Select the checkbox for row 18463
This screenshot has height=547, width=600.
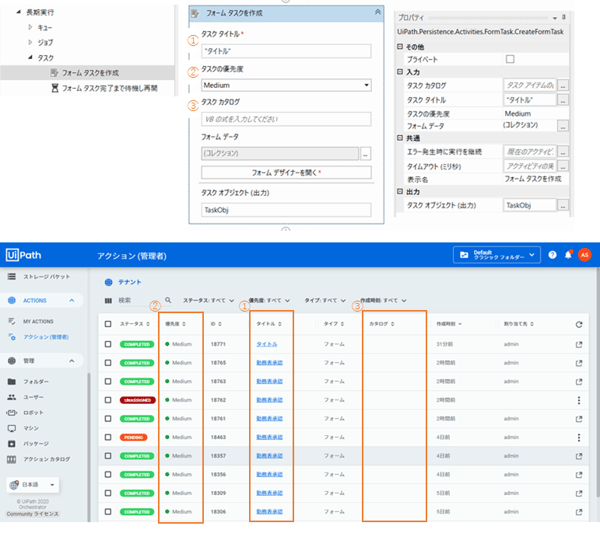pos(108,437)
